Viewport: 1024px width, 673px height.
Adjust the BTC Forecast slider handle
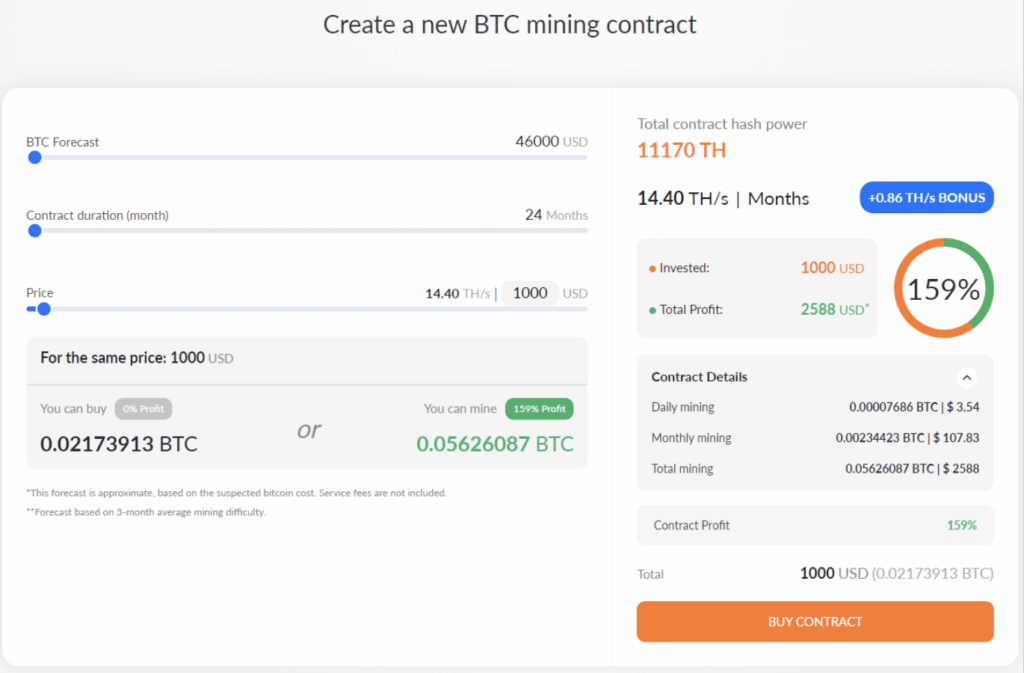(x=35, y=157)
